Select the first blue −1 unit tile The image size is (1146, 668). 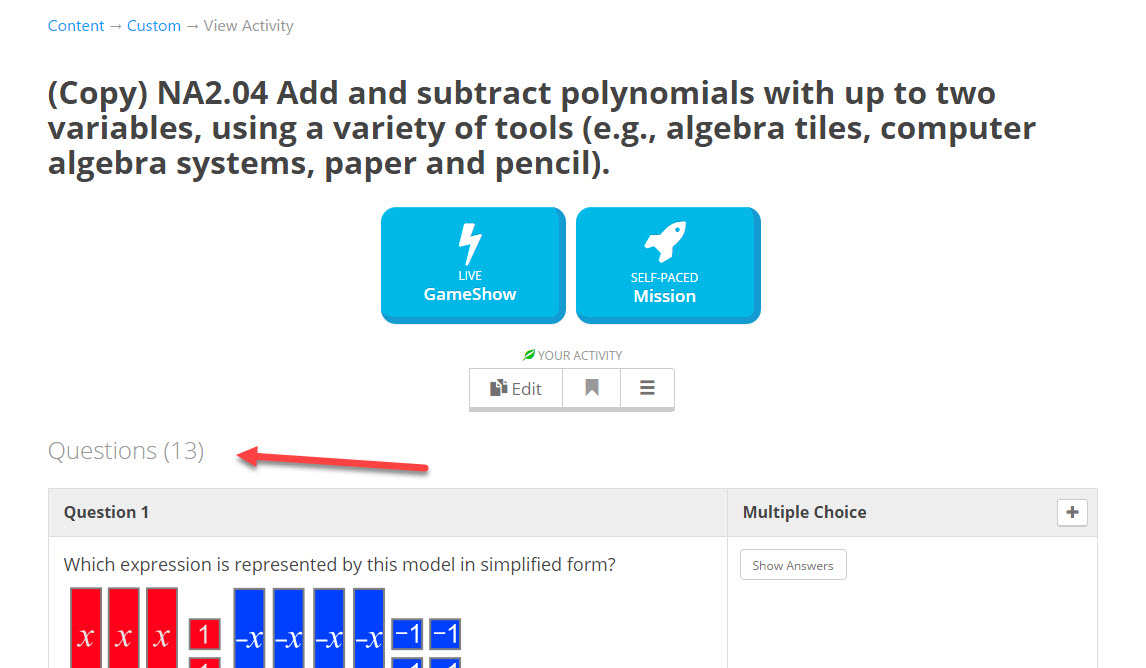(407, 634)
